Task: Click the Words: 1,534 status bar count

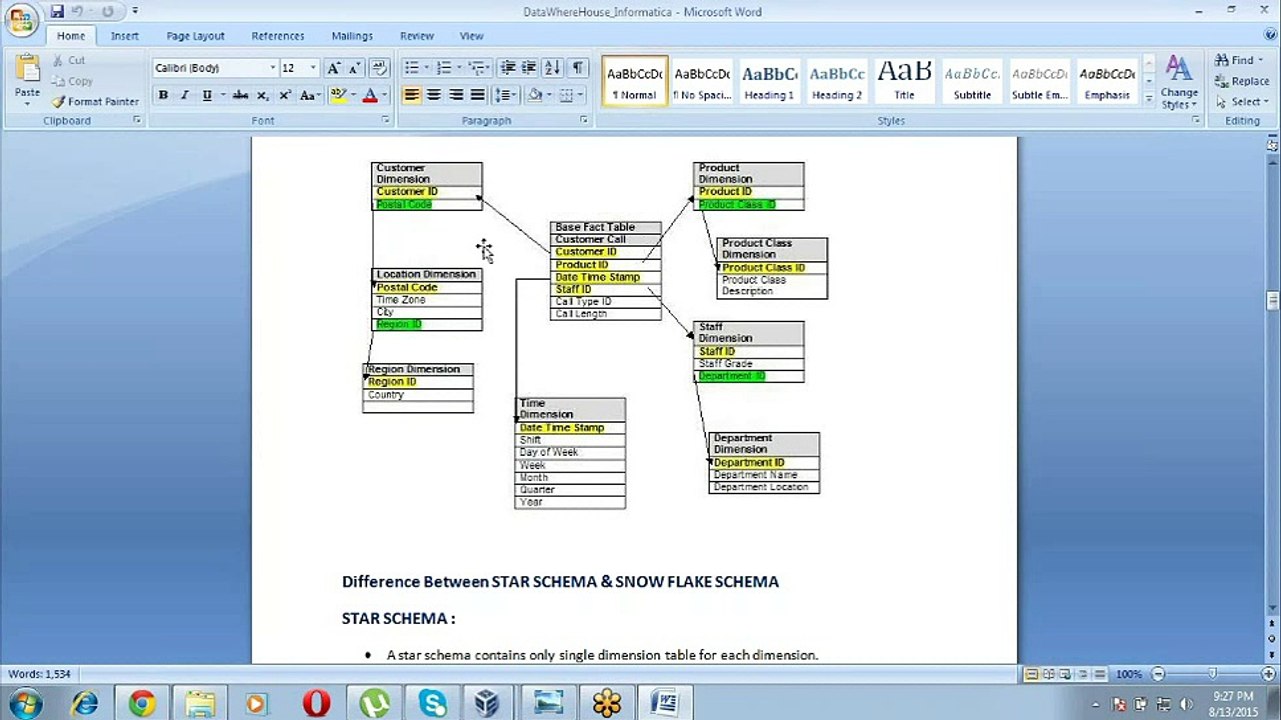Action: click(x=40, y=674)
